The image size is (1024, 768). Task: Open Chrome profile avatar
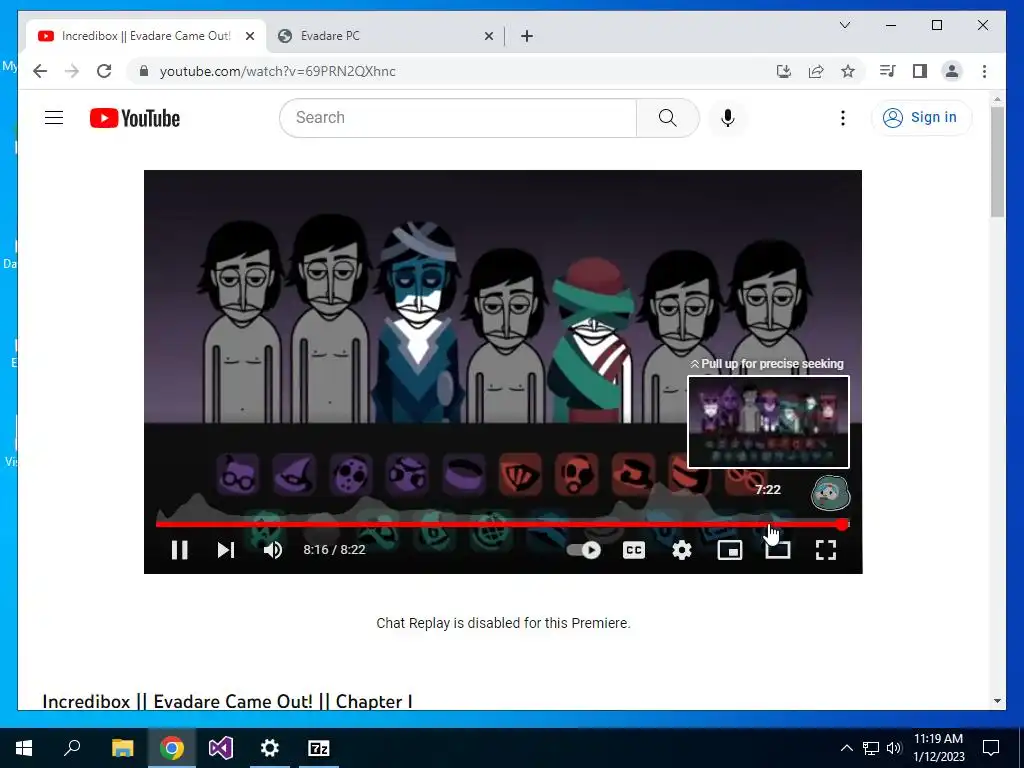point(952,71)
